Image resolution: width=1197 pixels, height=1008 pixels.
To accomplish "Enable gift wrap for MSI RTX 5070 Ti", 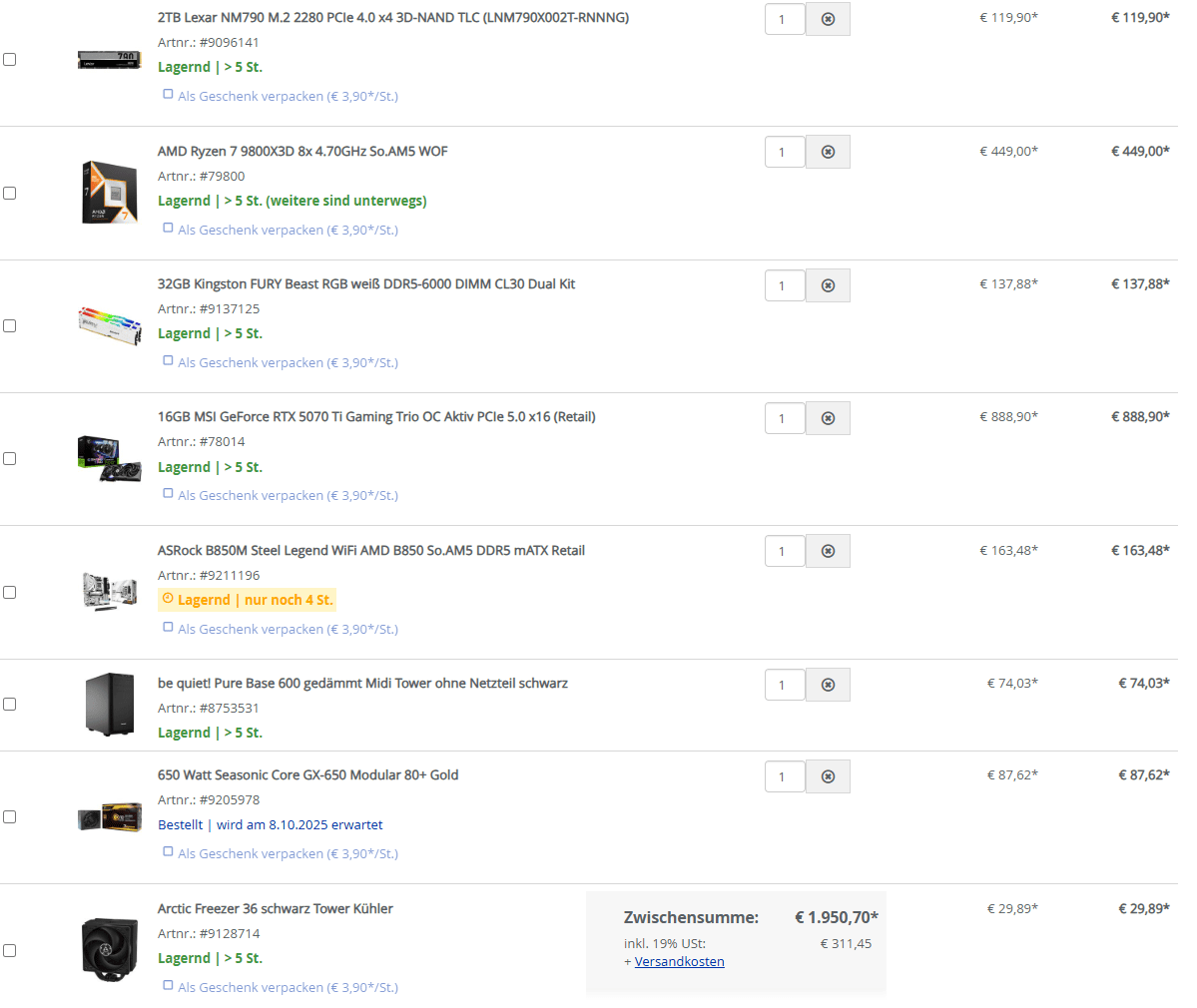I will [168, 494].
